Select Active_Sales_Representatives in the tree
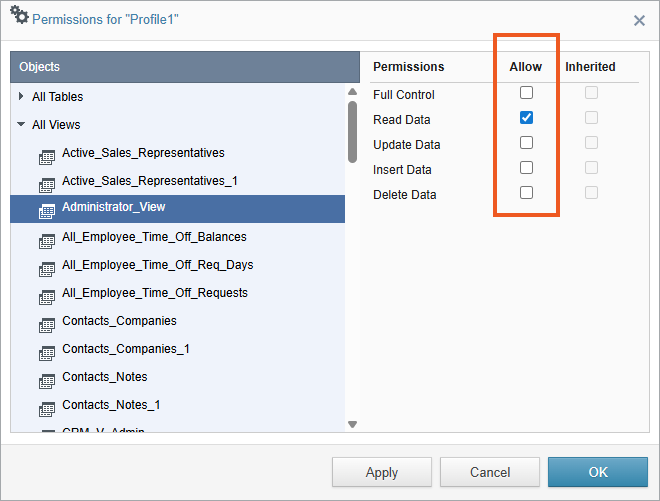This screenshot has height=501, width=660. [x=143, y=153]
